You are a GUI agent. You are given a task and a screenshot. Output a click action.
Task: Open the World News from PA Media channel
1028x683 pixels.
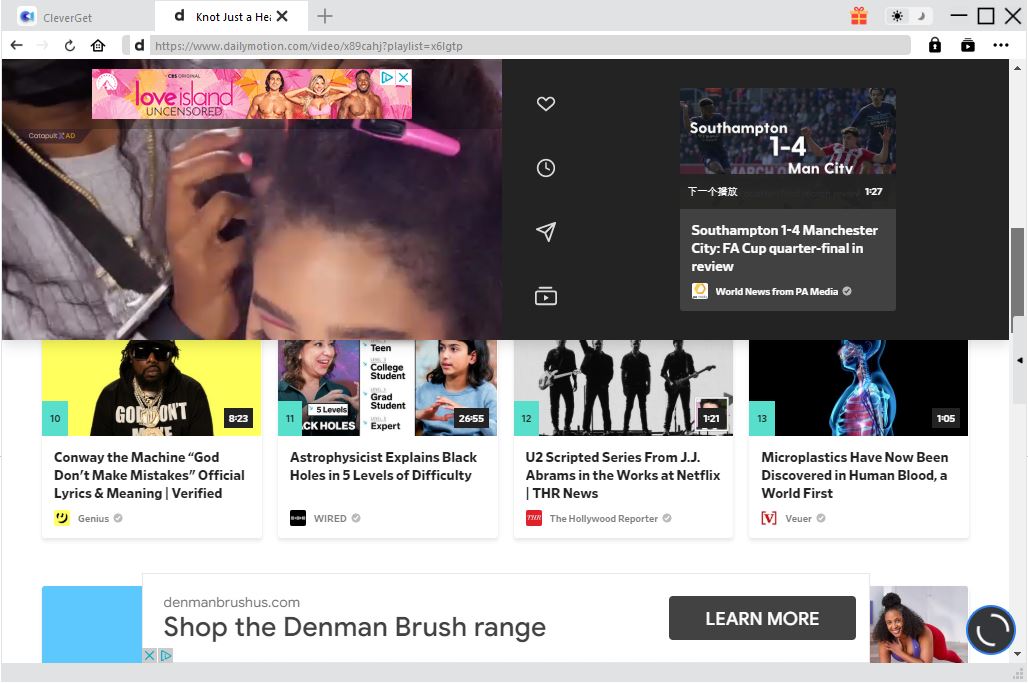780,291
